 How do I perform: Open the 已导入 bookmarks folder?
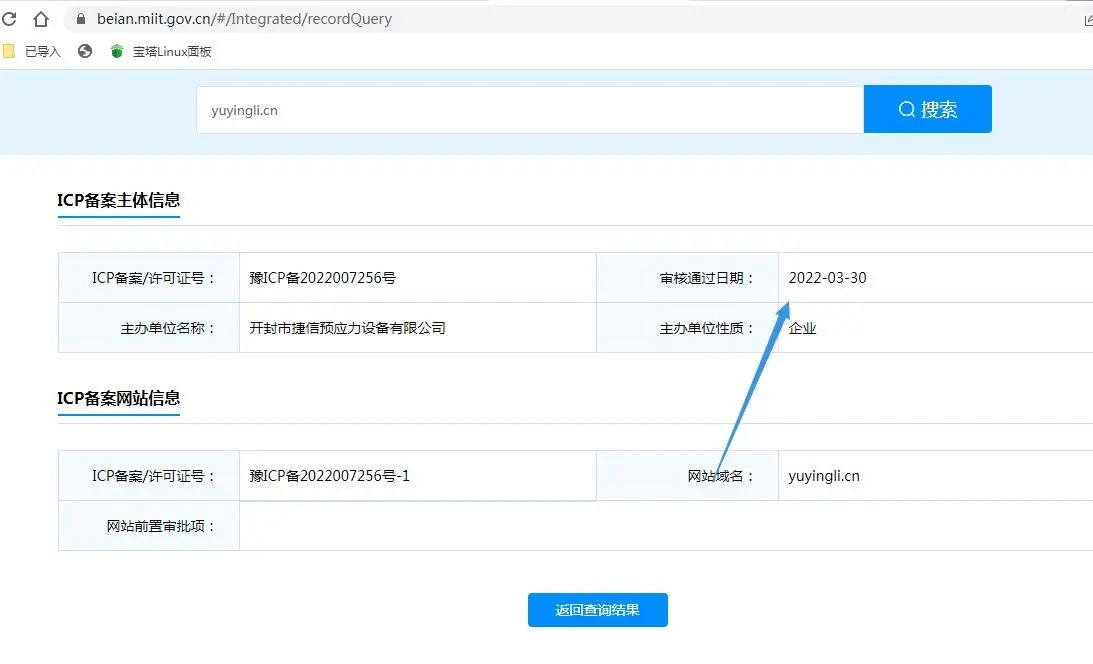[32, 52]
